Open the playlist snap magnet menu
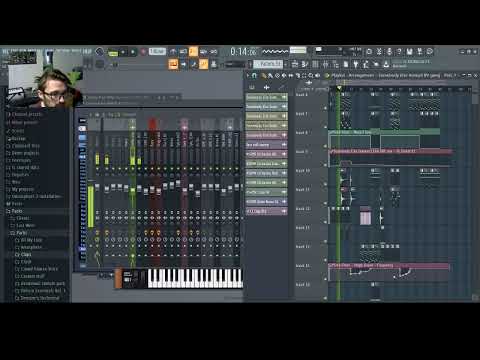 (x=254, y=76)
